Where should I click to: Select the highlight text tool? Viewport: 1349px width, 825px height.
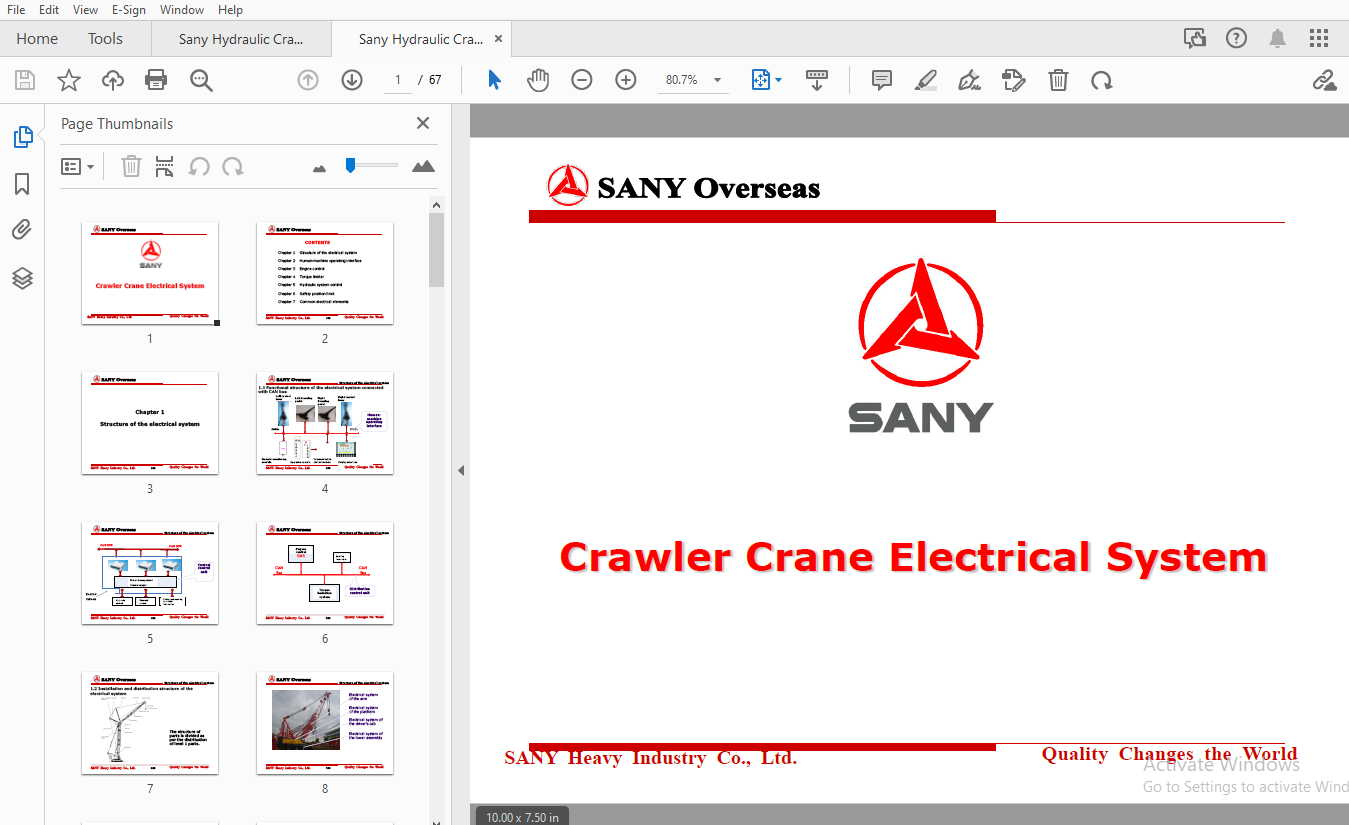(x=925, y=80)
